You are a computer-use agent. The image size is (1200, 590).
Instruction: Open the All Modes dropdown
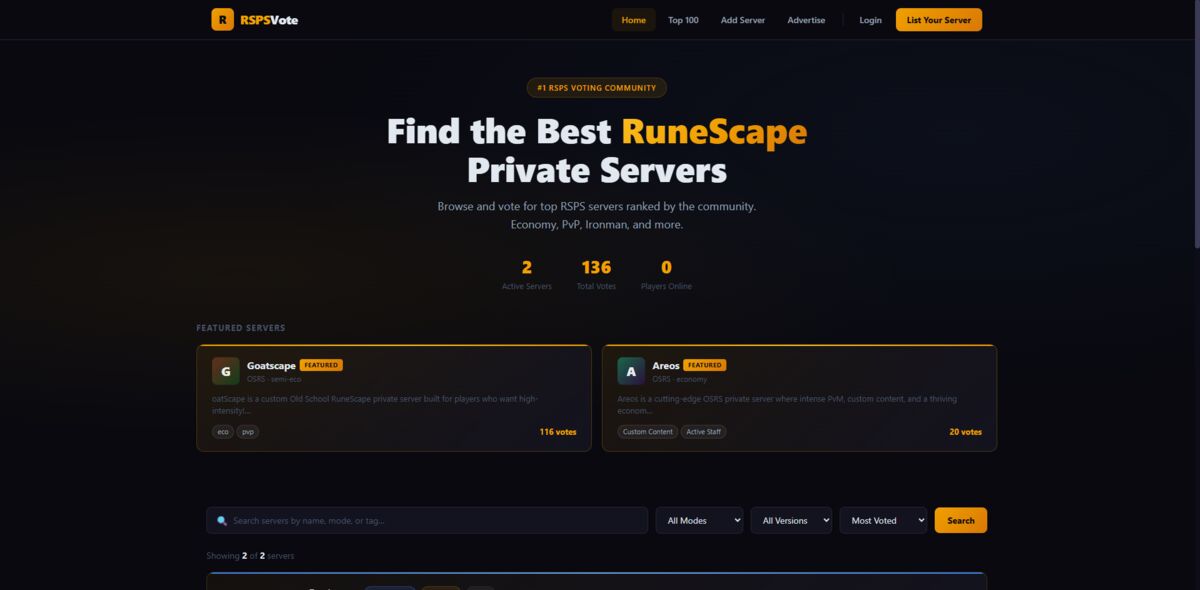pyautogui.click(x=699, y=520)
